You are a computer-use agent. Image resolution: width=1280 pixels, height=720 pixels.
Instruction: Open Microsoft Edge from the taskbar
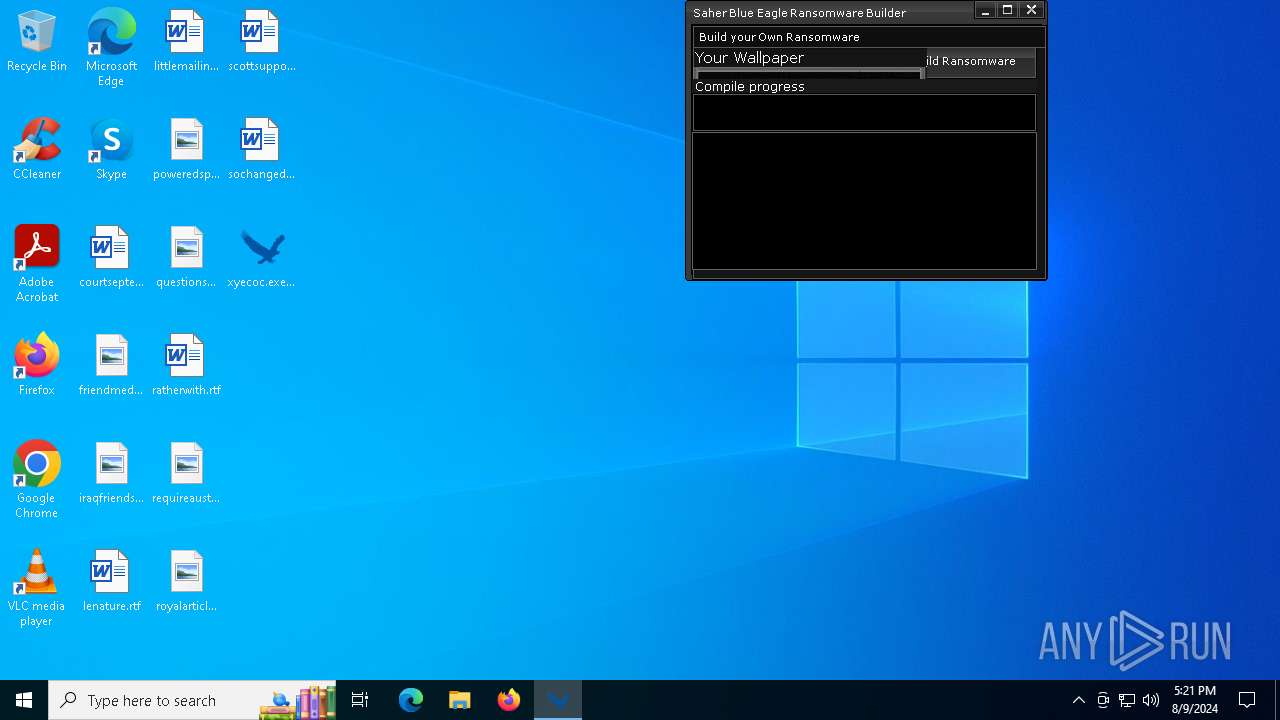coord(411,700)
